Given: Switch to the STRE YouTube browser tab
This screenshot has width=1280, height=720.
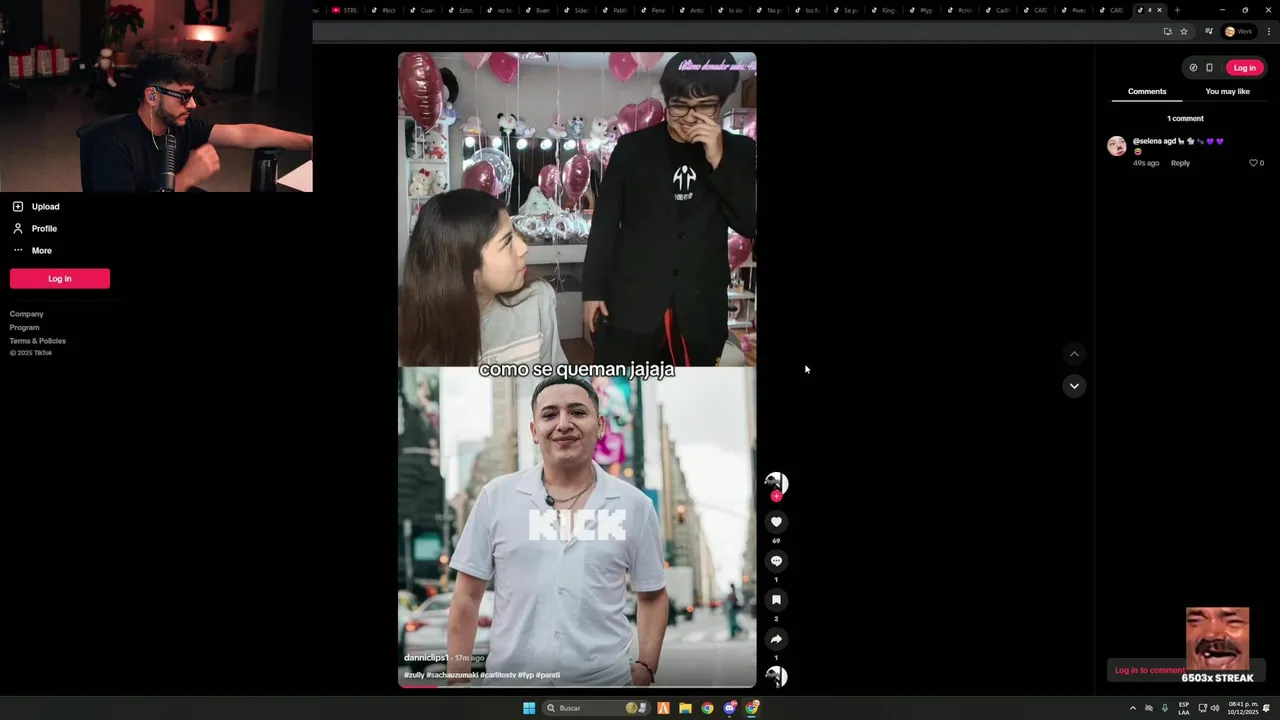Looking at the screenshot, I should click(x=344, y=10).
